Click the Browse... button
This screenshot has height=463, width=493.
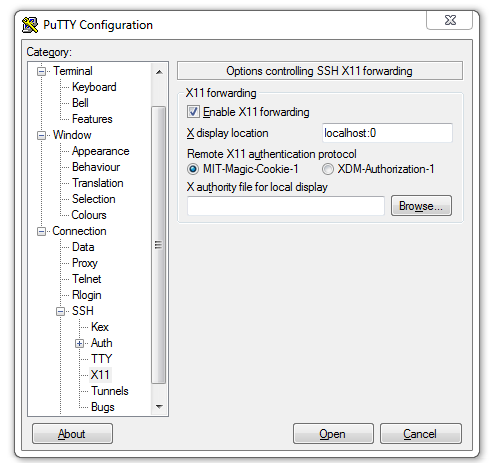click(421, 206)
